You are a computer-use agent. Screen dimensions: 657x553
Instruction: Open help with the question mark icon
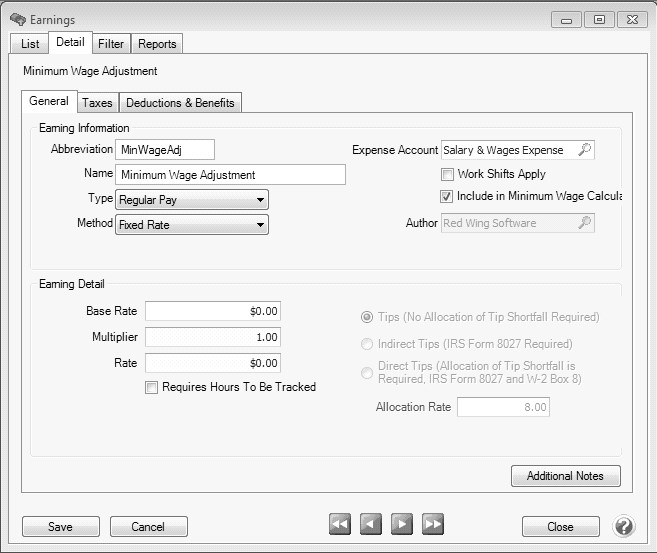pyautogui.click(x=624, y=526)
